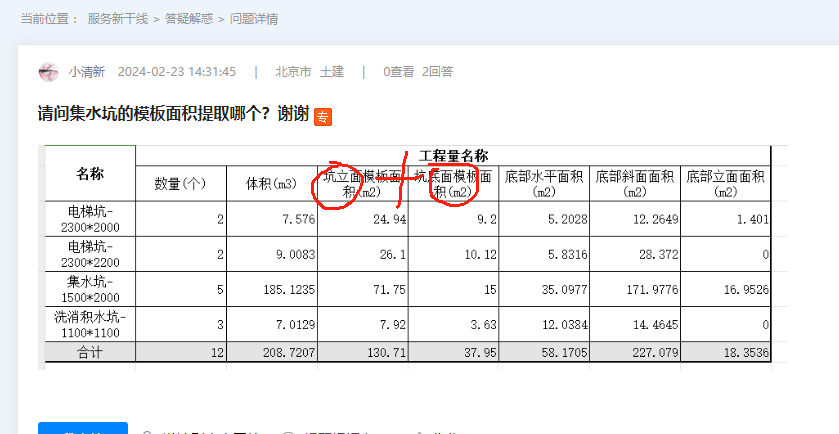
Task: Click cell value 10.12
Action: (454, 254)
